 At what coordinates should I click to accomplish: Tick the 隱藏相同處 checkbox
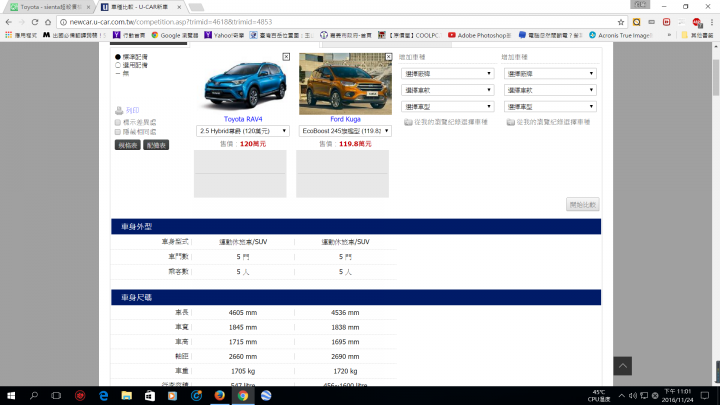[118, 131]
